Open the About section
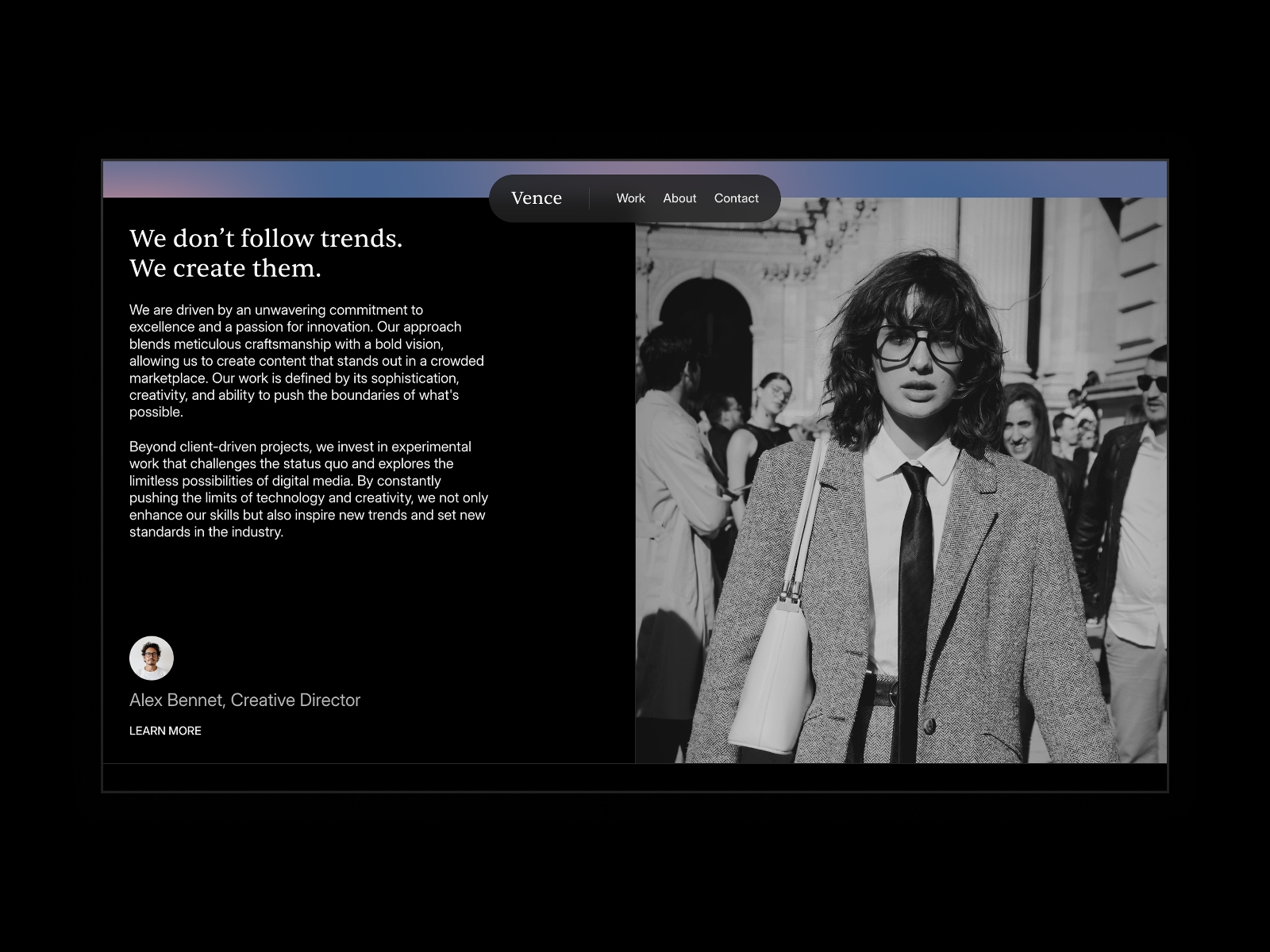 679,198
